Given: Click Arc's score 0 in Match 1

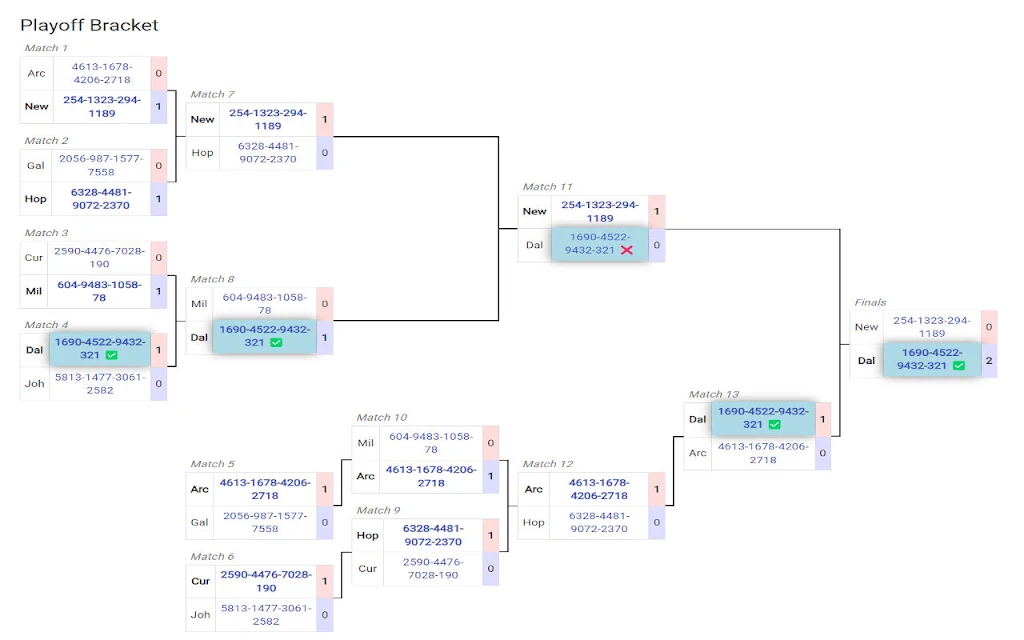Looking at the screenshot, I should [x=159, y=73].
